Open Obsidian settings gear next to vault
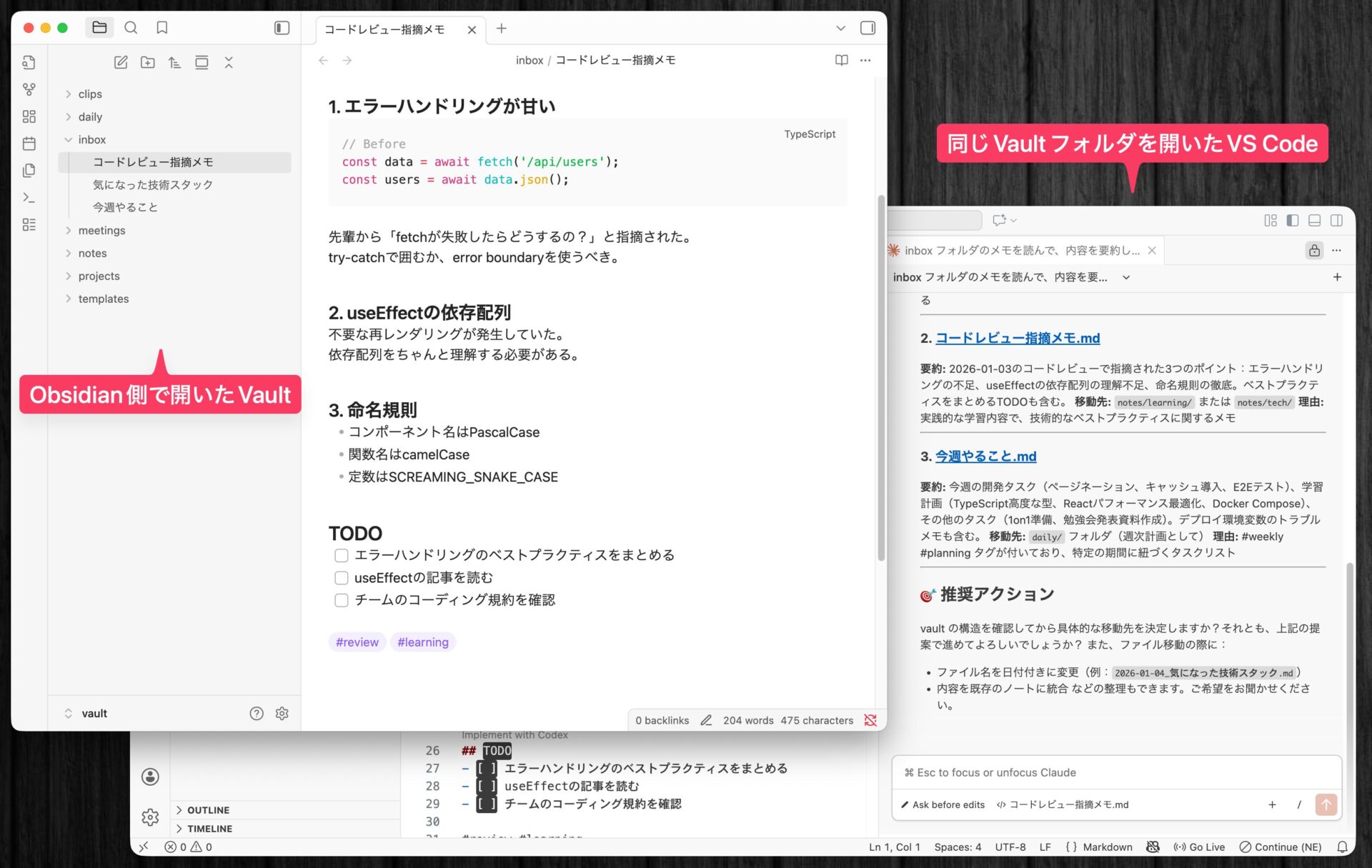Image resolution: width=1372 pixels, height=868 pixels. [x=282, y=713]
